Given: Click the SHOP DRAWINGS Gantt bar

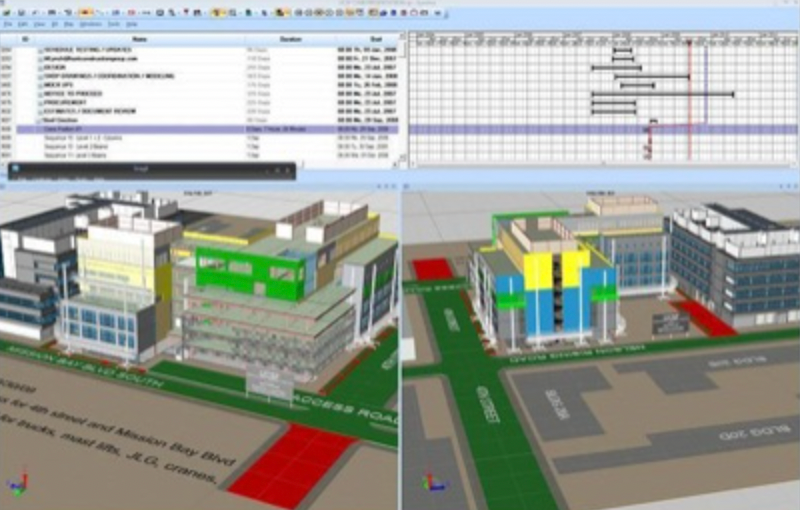Looking at the screenshot, I should point(652,77).
